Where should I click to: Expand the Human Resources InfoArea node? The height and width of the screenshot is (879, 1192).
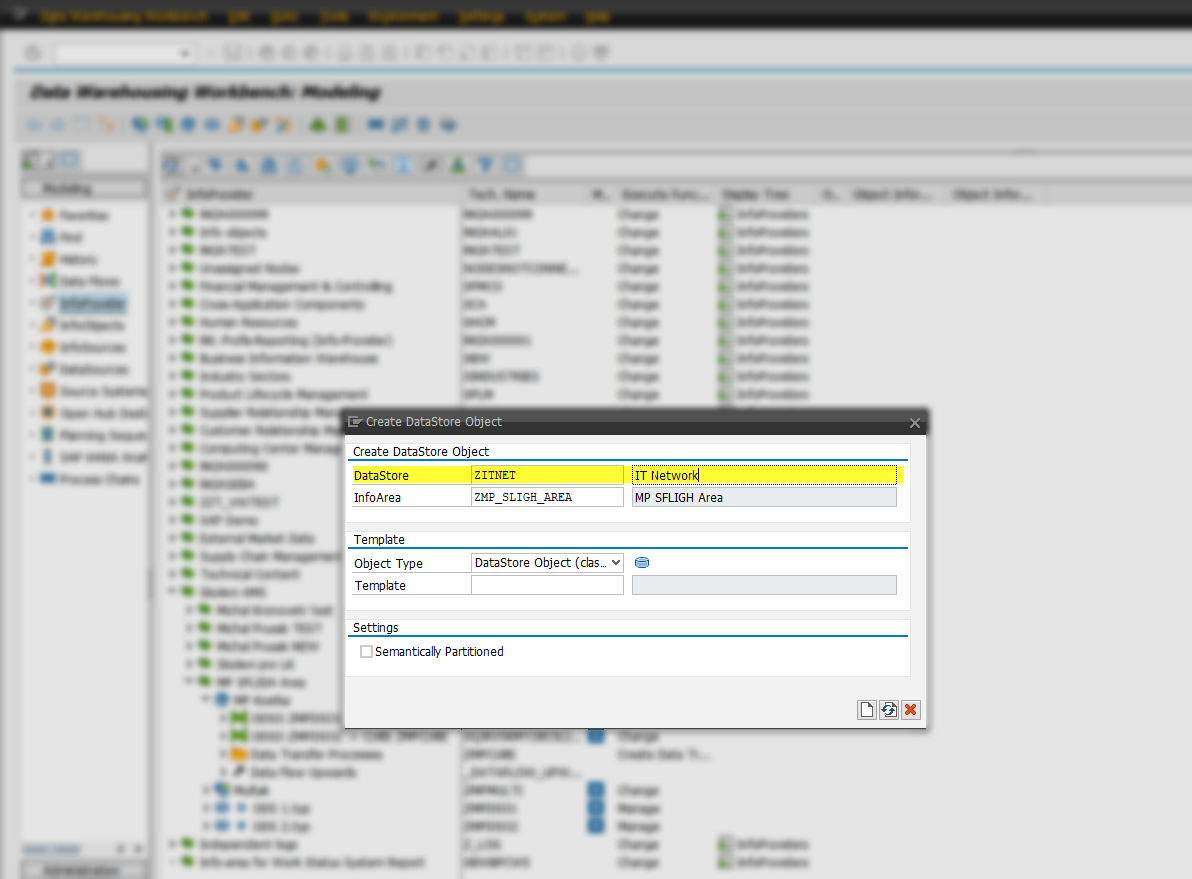[x=172, y=323]
